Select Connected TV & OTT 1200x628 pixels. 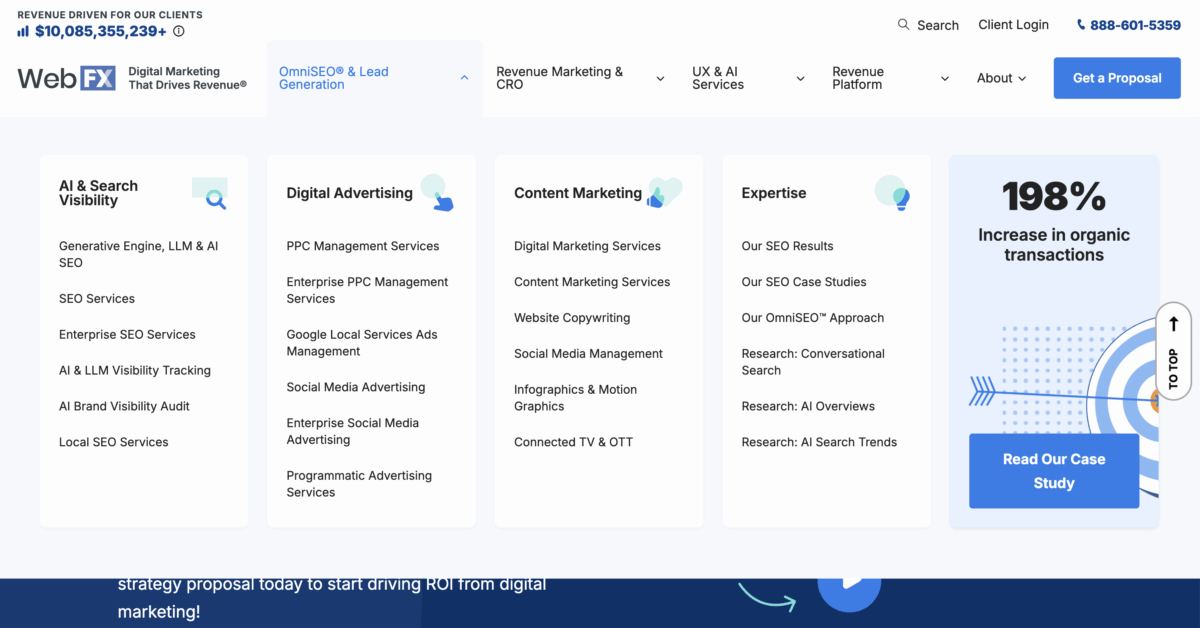click(574, 442)
